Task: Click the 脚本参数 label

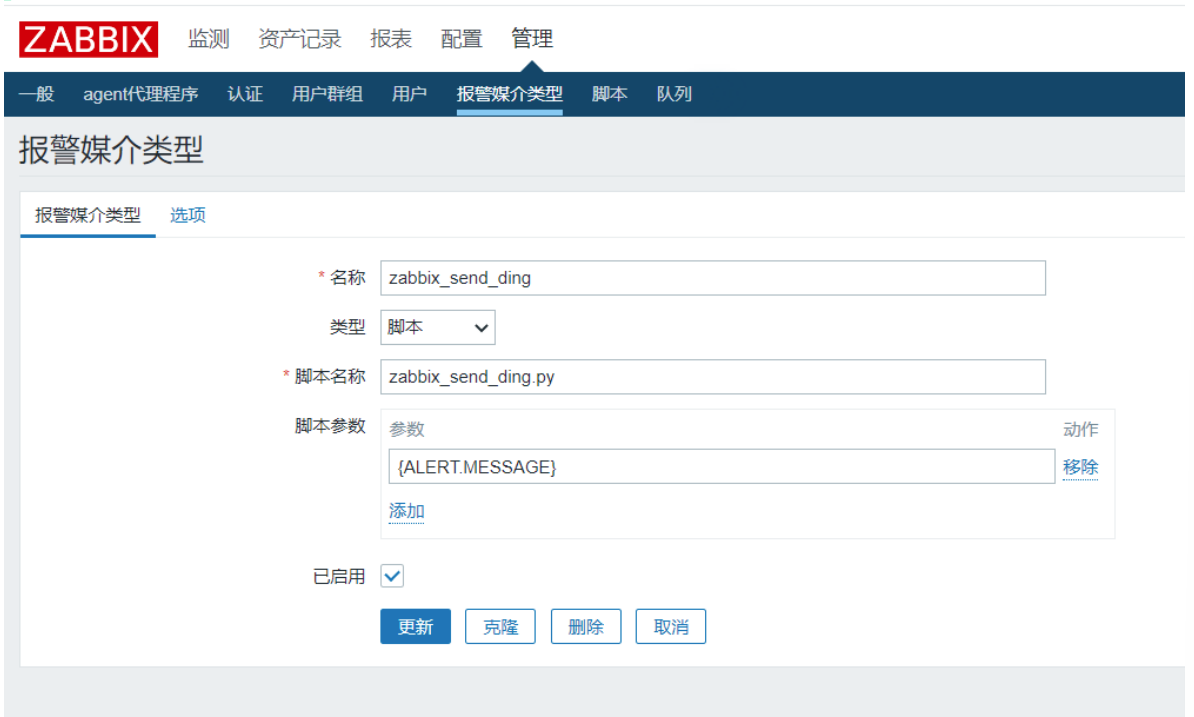Action: point(330,426)
